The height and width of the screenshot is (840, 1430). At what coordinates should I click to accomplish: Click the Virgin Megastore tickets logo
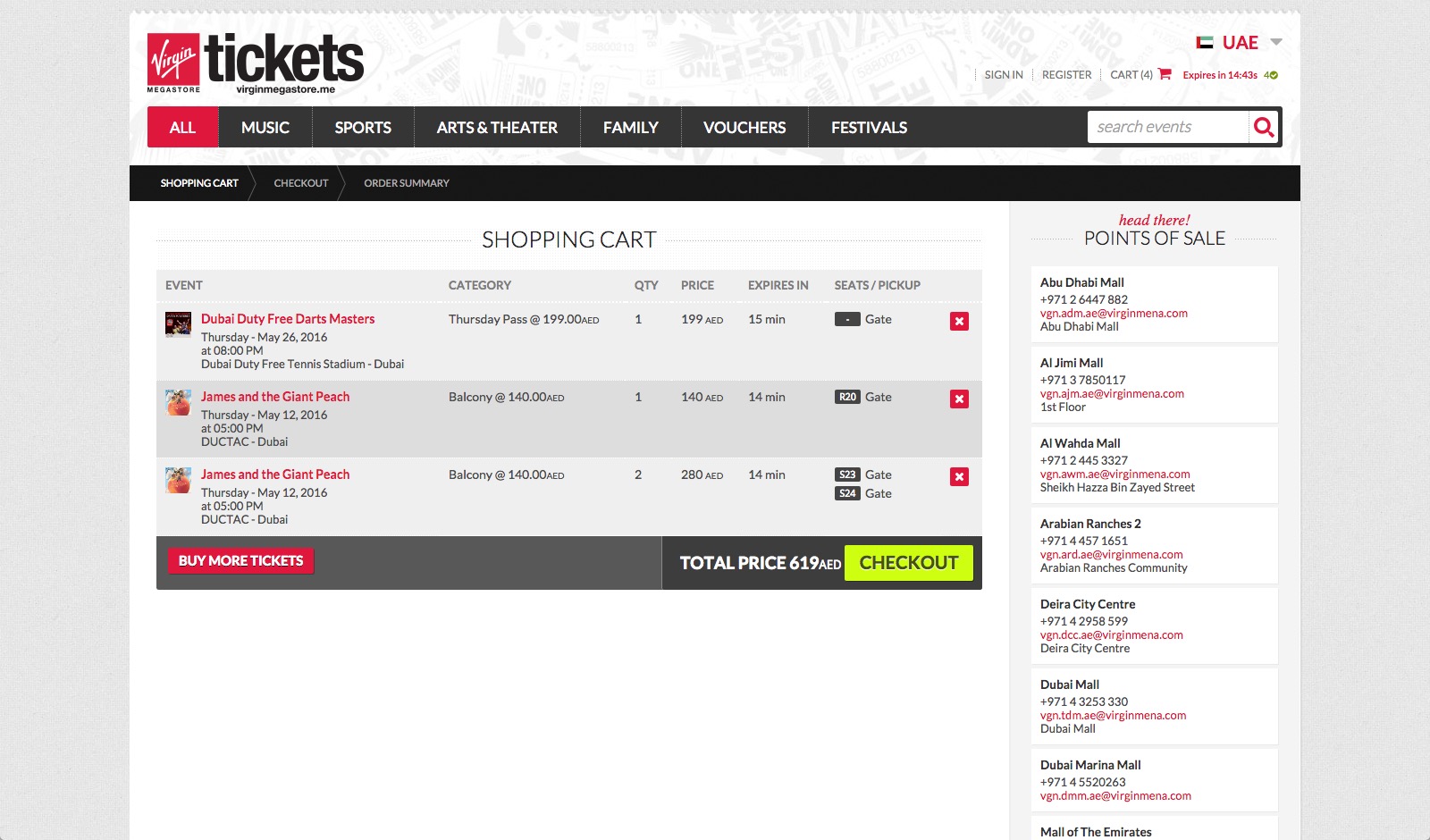click(x=256, y=63)
